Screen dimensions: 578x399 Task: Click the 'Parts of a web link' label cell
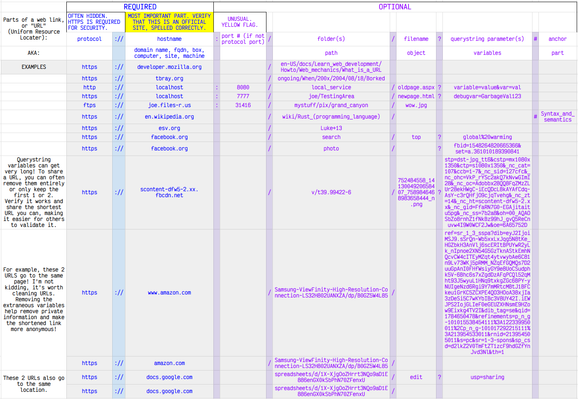(x=34, y=29)
